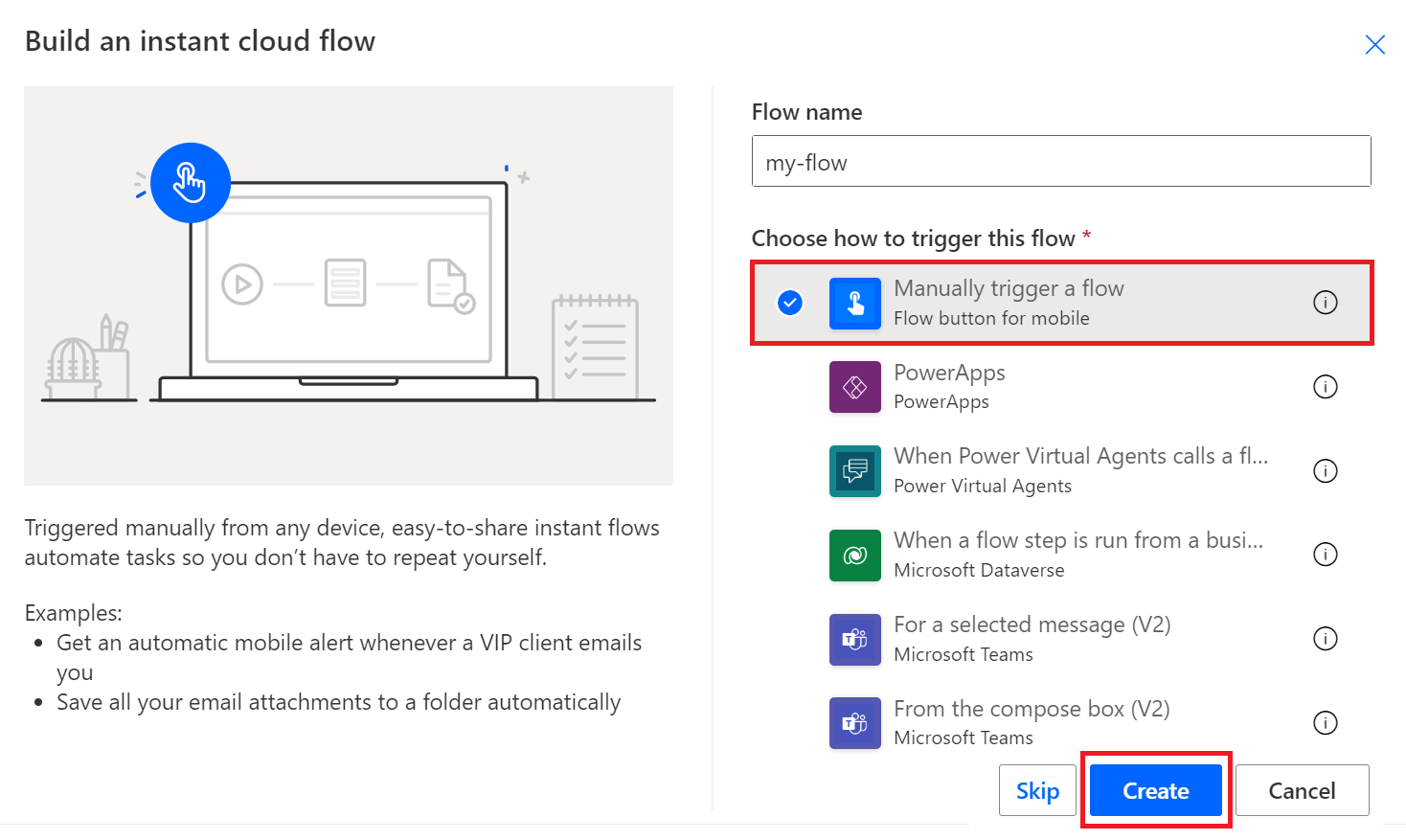Click the blue selected checkmark indicator
1406x840 pixels.
789,302
